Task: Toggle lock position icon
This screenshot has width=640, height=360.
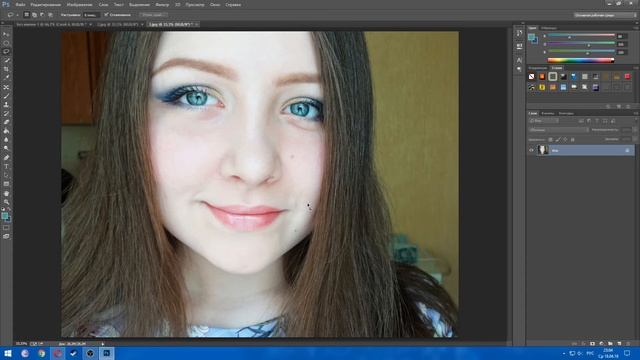Action: point(565,140)
